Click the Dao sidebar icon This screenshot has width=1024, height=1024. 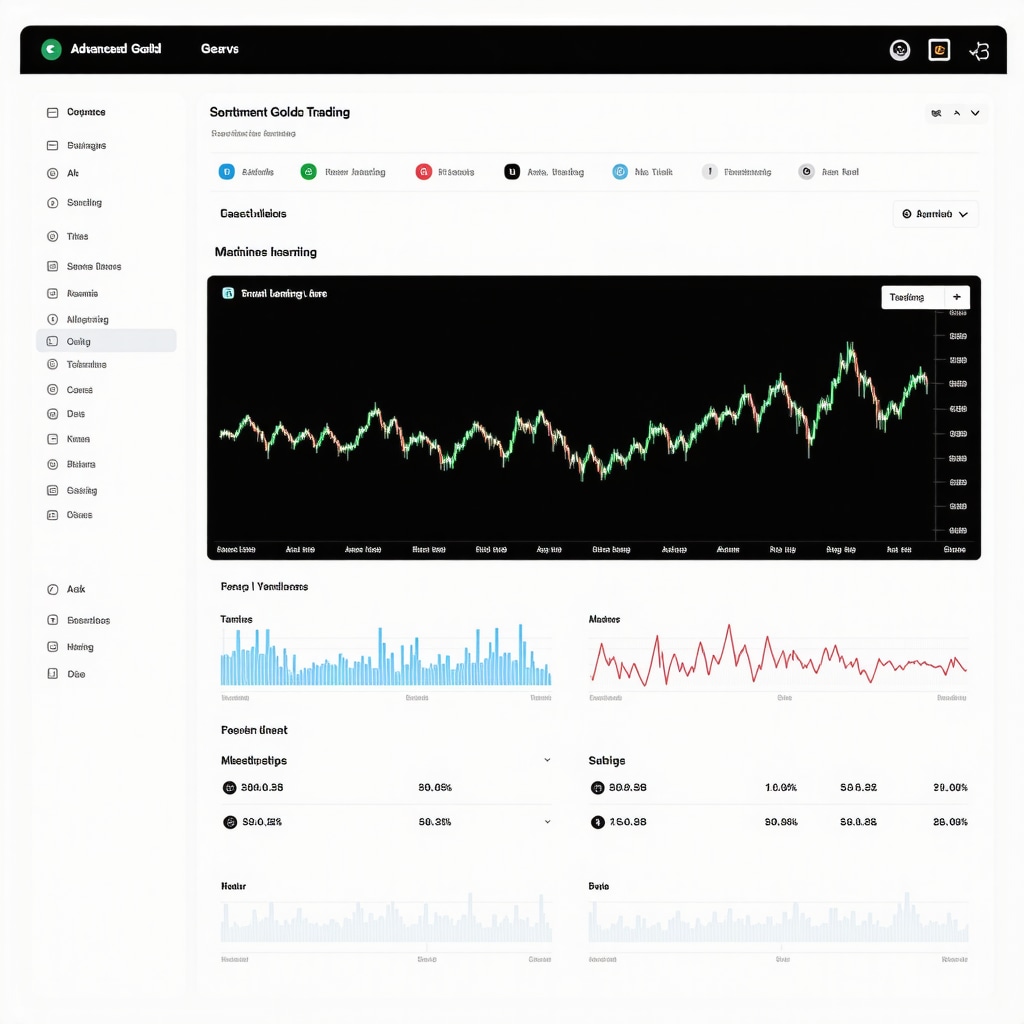(52, 674)
